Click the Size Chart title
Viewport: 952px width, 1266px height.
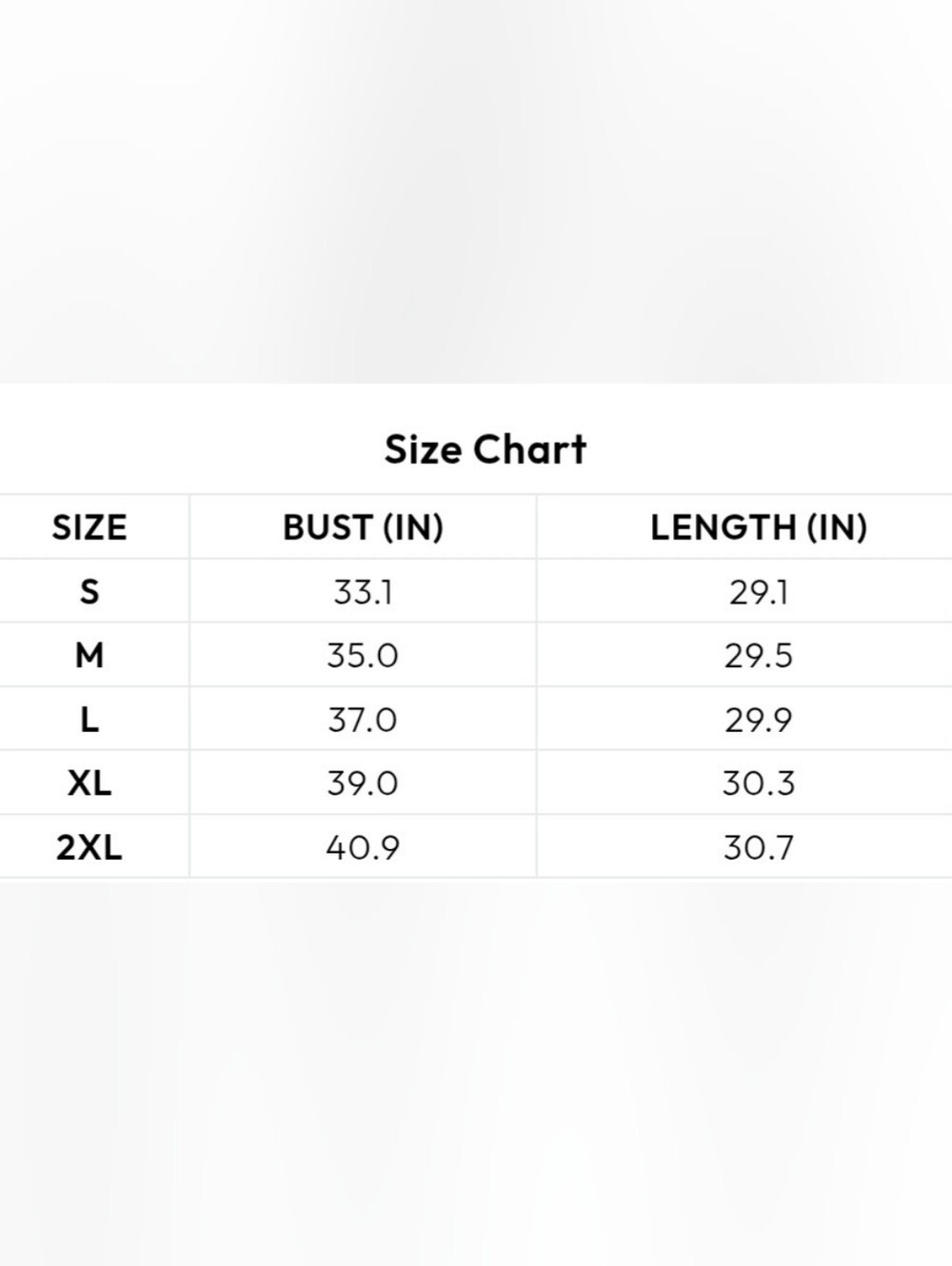point(486,449)
